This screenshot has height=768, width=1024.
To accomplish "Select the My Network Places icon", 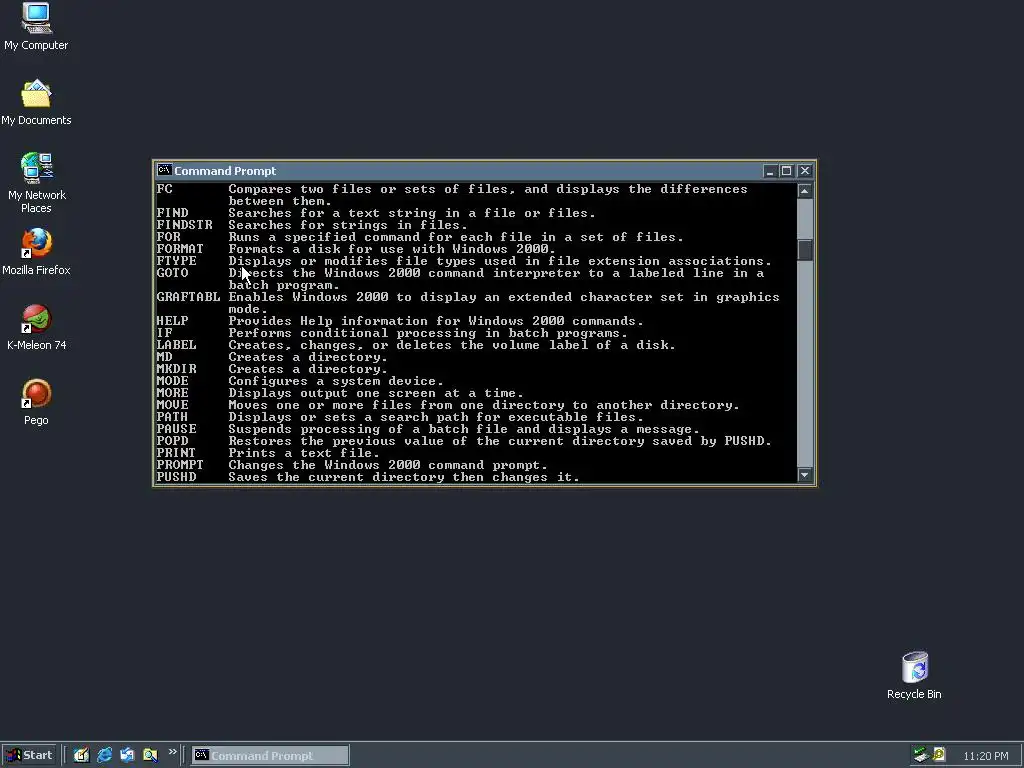I will [x=36, y=183].
